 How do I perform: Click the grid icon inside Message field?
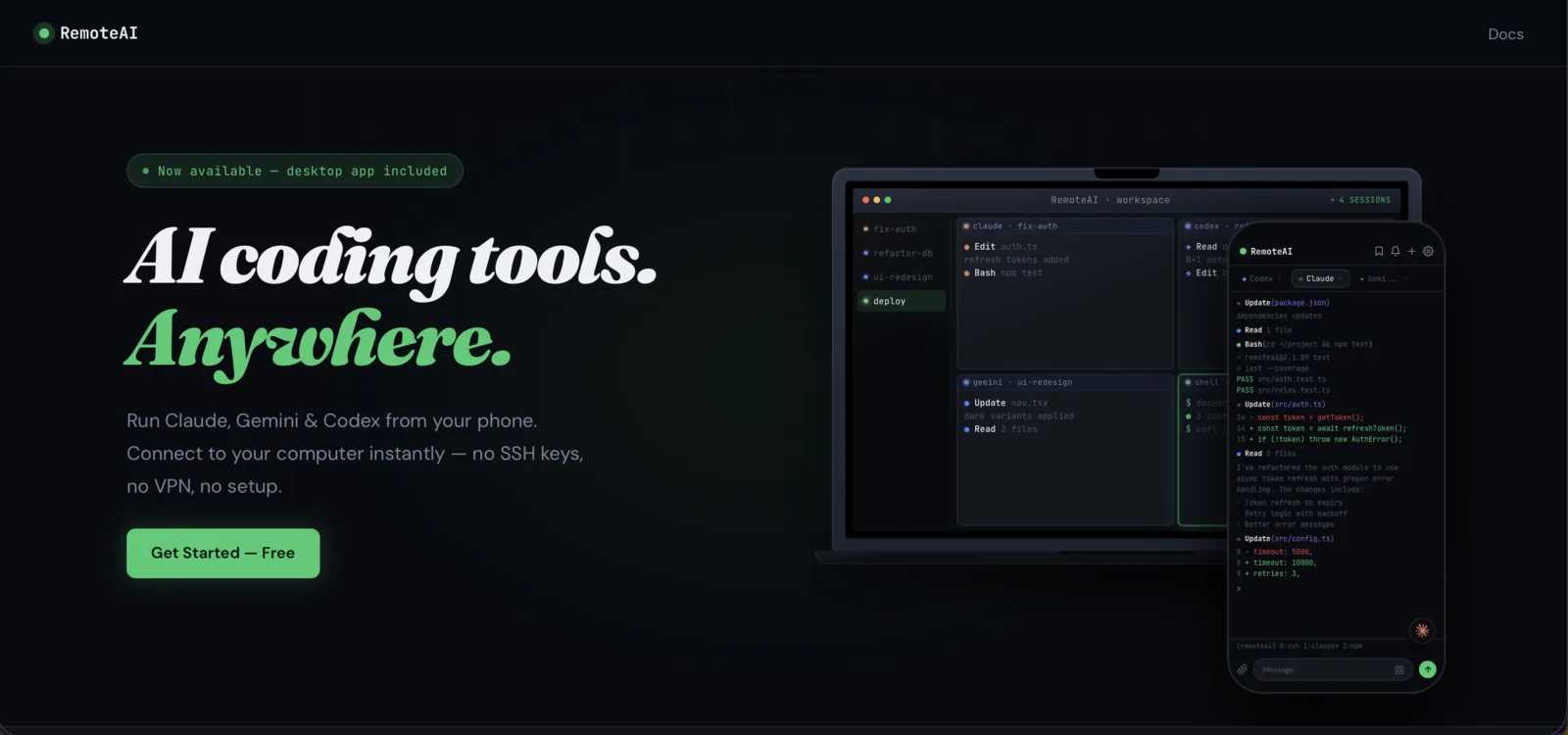pyautogui.click(x=1399, y=670)
